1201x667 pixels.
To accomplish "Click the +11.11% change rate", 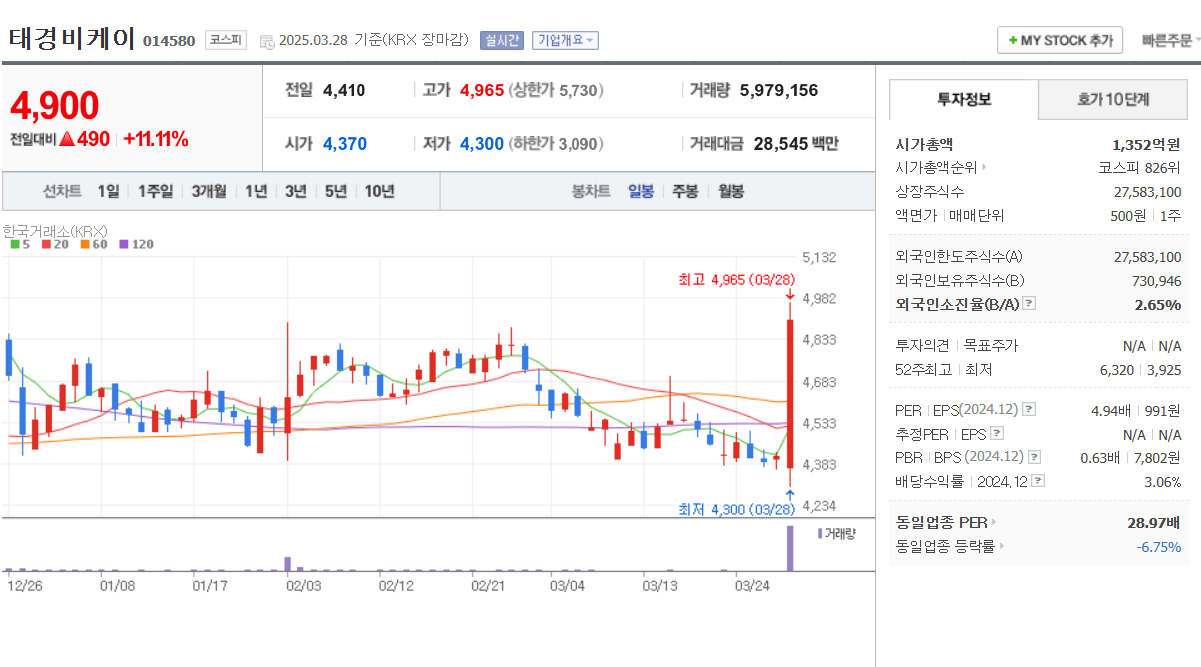I will (x=156, y=139).
